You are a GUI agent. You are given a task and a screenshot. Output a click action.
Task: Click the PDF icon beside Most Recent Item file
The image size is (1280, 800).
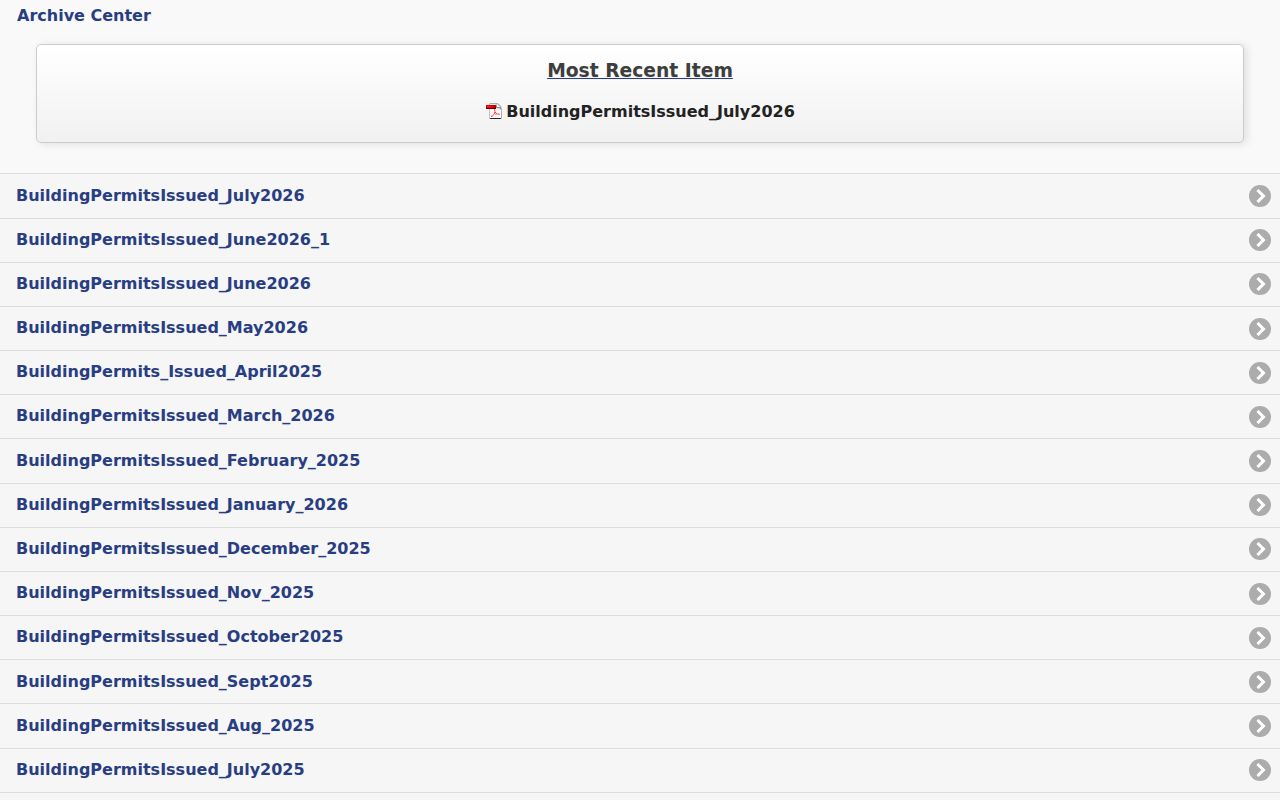point(494,111)
